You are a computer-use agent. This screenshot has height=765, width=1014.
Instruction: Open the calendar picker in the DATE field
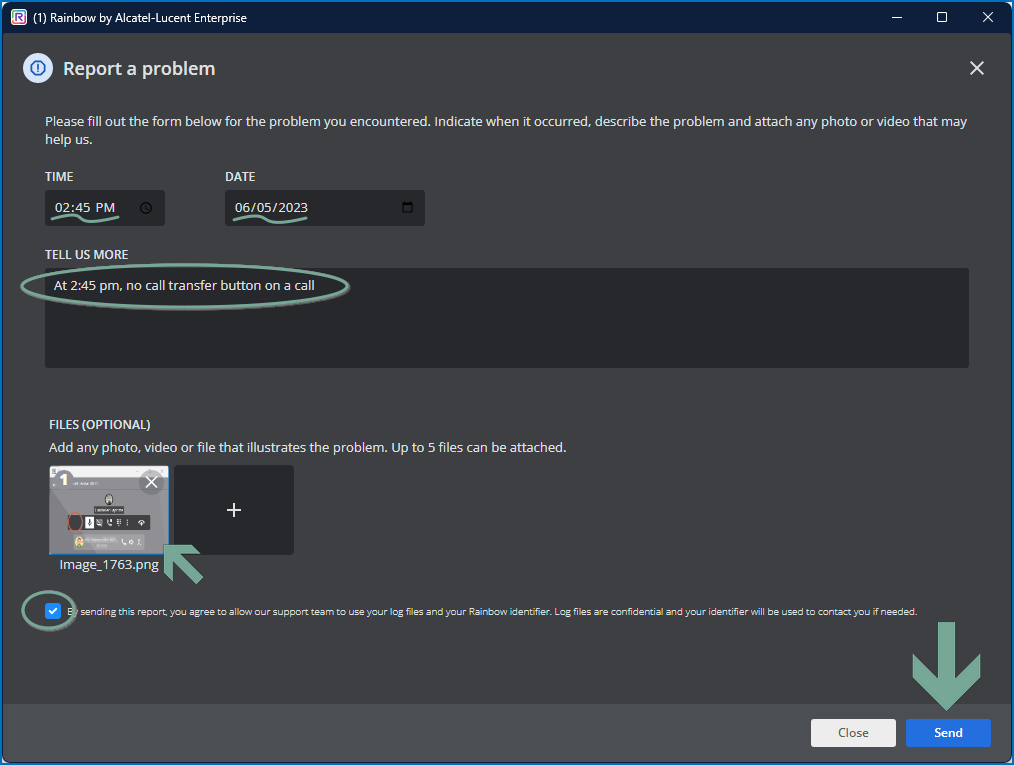tap(407, 208)
